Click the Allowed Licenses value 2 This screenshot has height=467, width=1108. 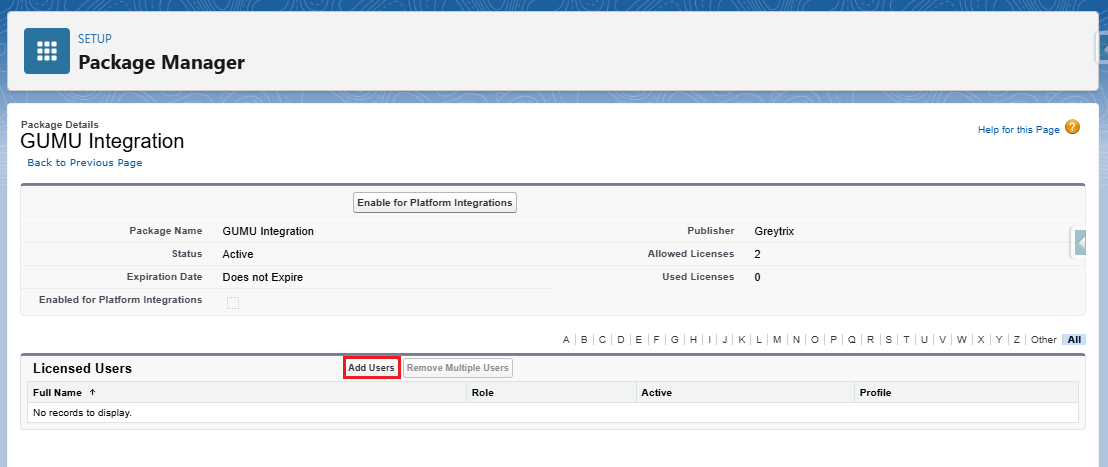[758, 254]
